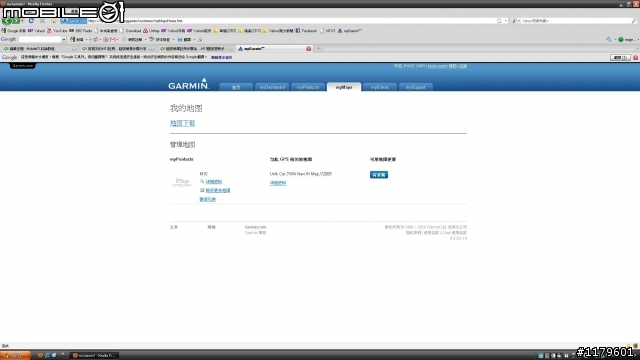Open the Yahoo! bookmark next to Google
The height and width of the screenshot is (360, 640).
pos(36,31)
